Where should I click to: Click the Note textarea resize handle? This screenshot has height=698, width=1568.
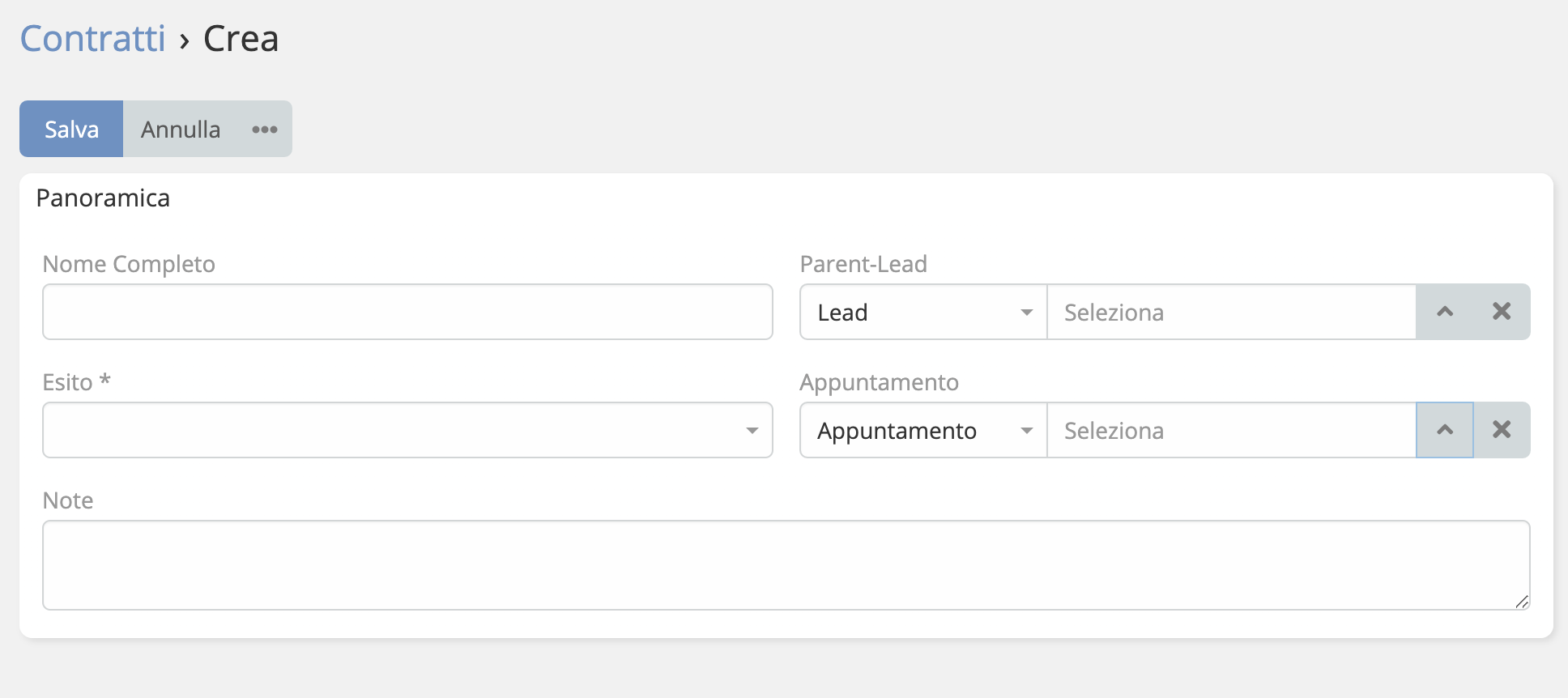pos(1522,602)
